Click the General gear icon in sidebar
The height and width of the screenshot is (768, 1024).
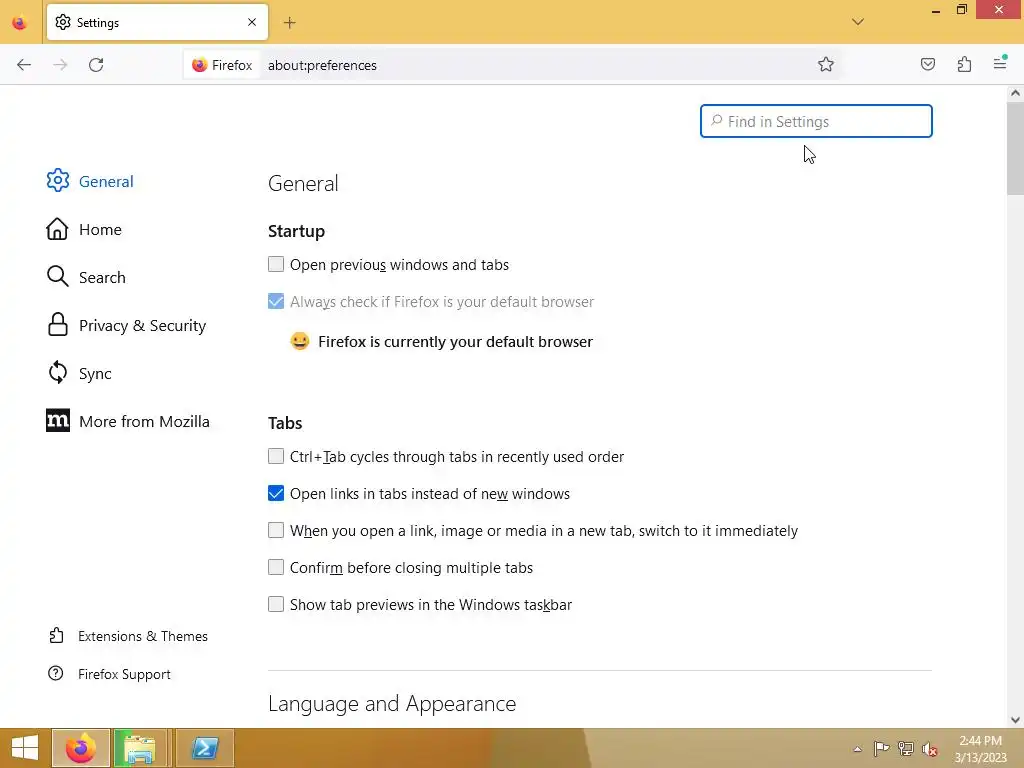click(57, 180)
